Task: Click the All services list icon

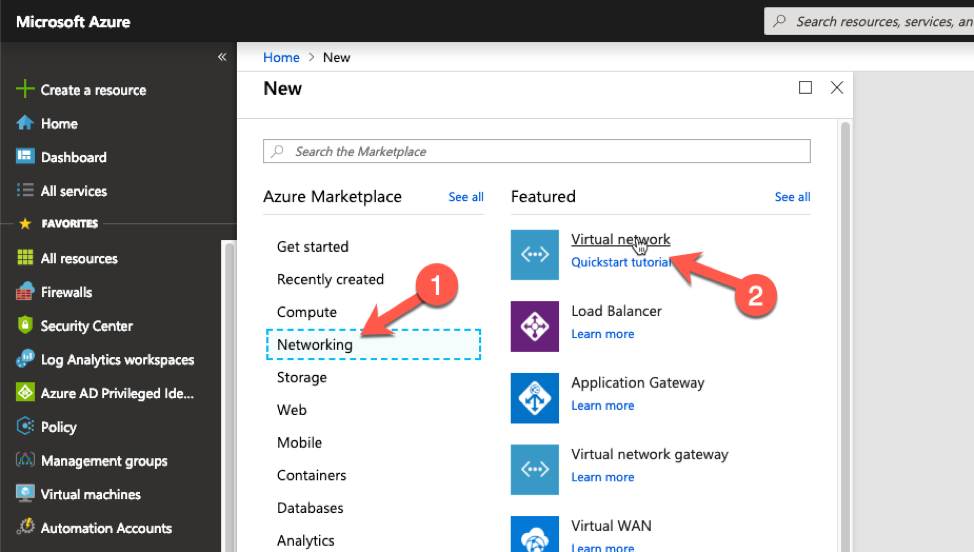Action: (x=25, y=190)
